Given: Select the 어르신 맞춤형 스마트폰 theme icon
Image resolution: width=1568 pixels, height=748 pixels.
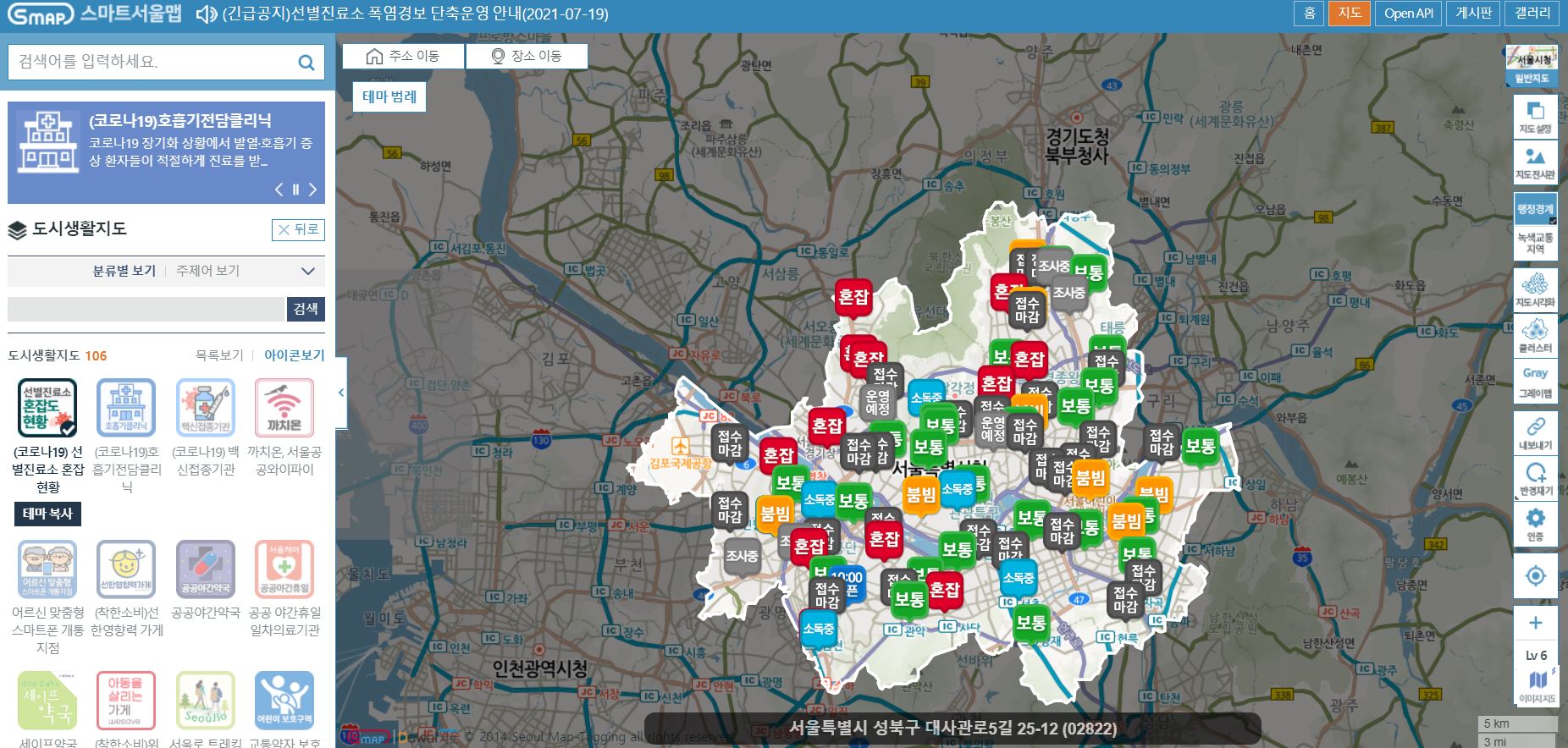Looking at the screenshot, I should (47, 569).
